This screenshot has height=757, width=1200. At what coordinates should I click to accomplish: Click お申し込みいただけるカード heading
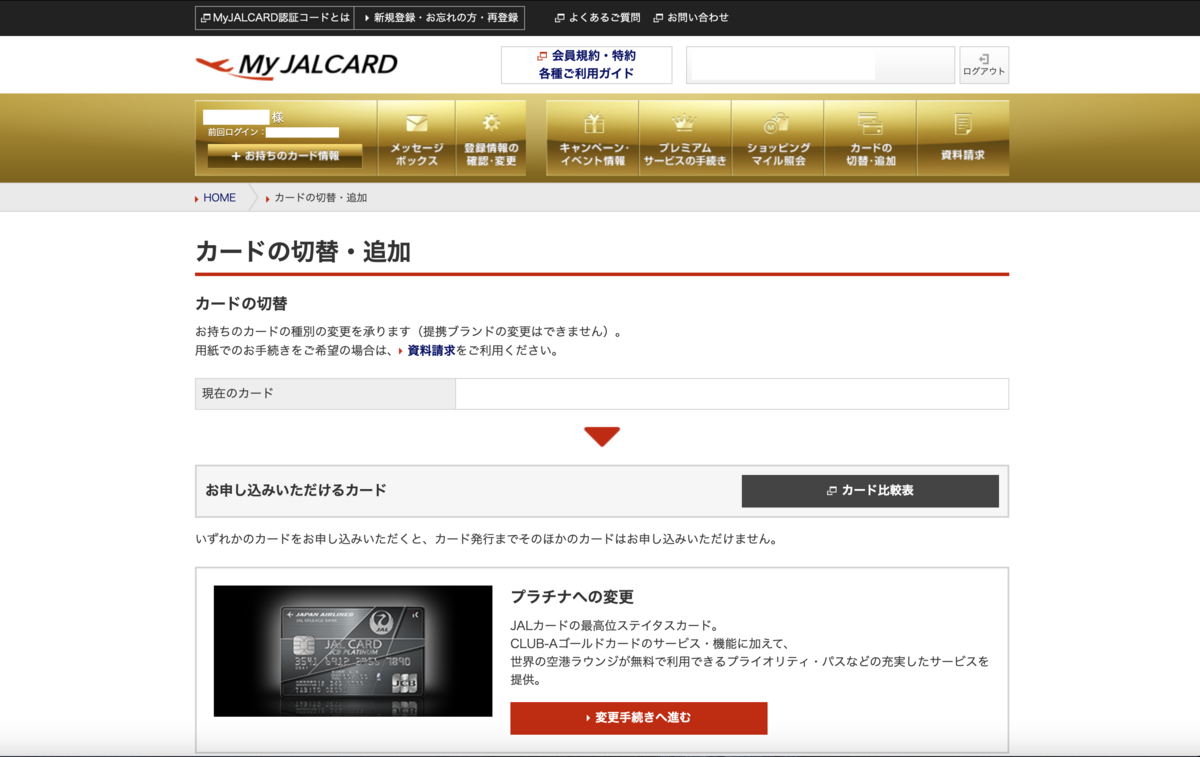[296, 490]
